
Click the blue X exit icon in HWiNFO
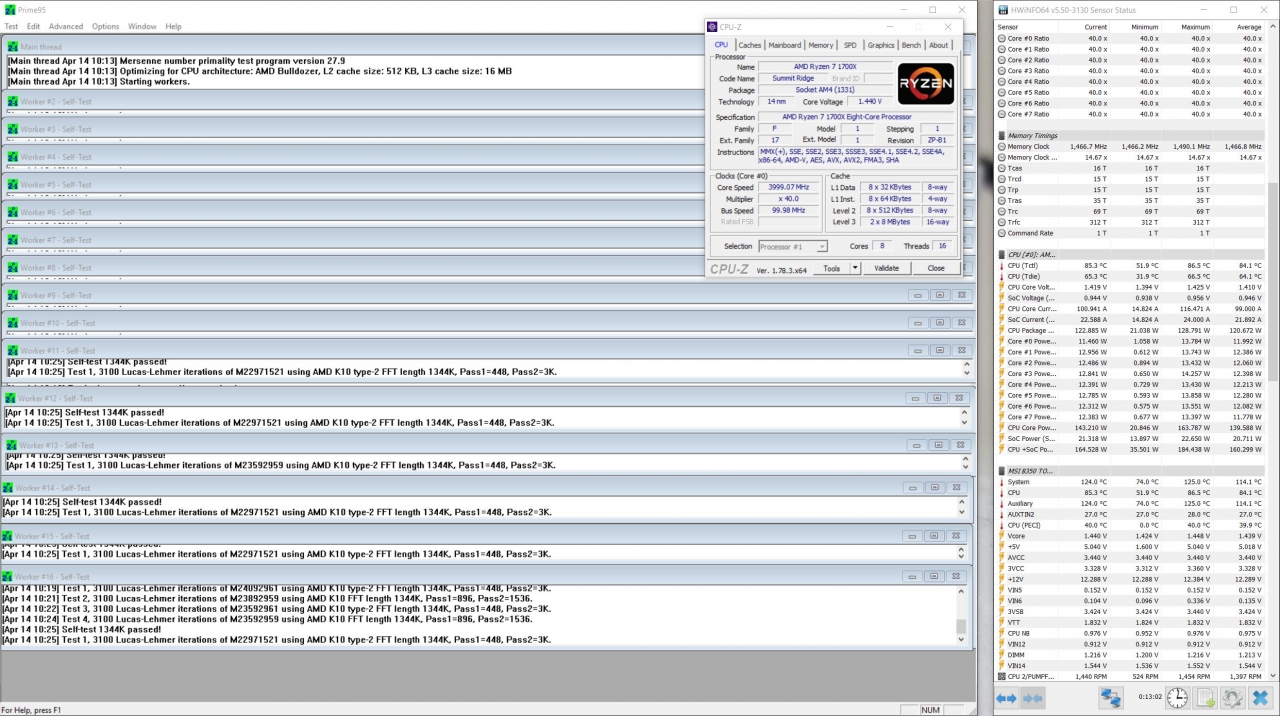[1260, 698]
